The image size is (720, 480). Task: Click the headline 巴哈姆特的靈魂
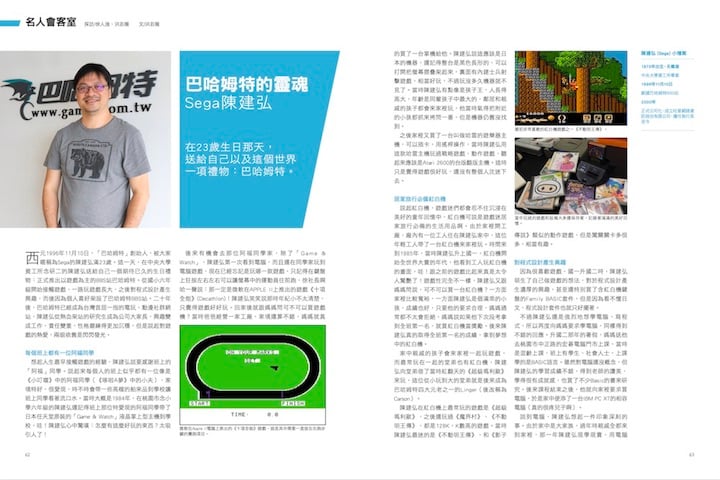(246, 85)
